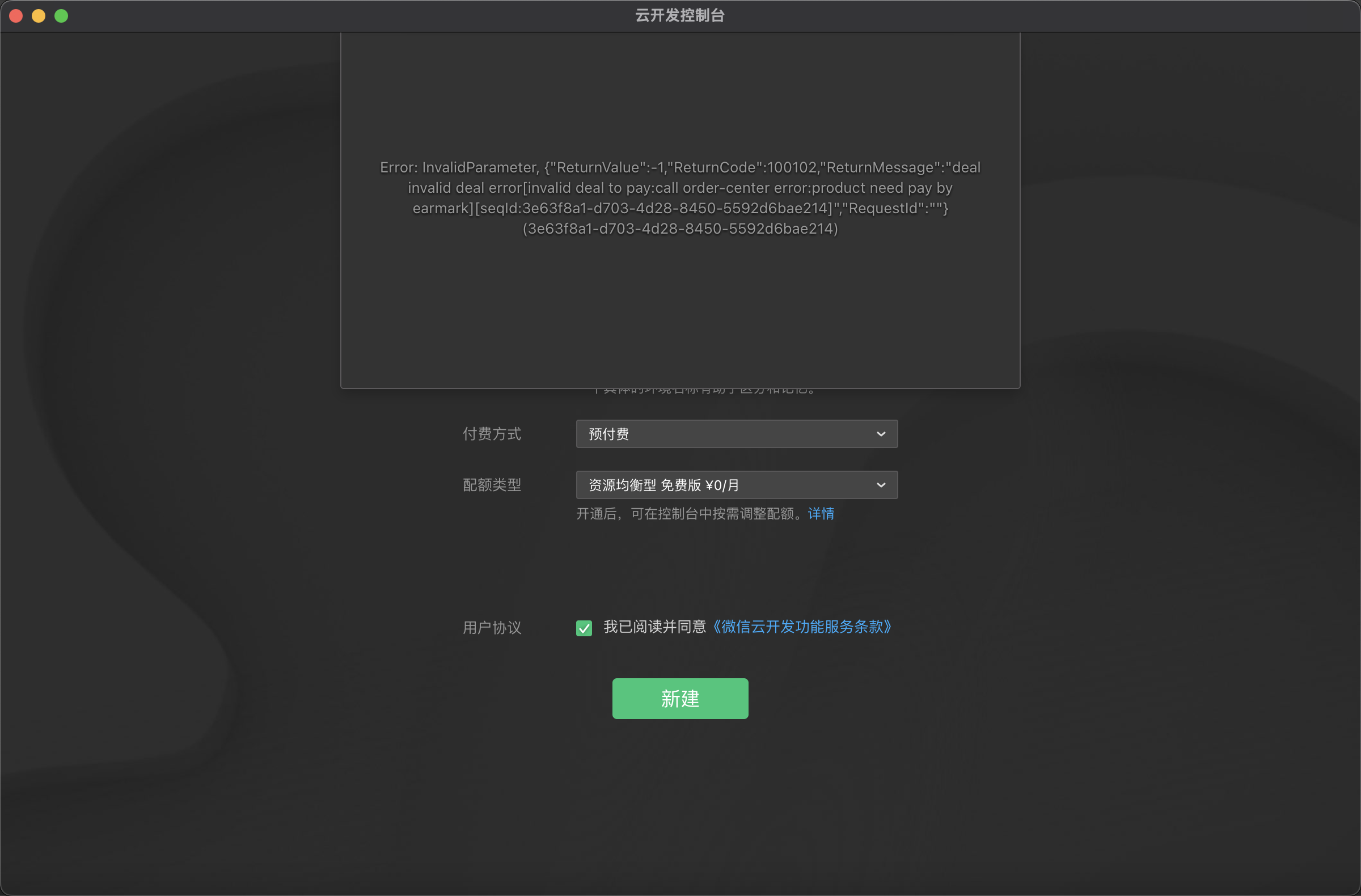Click the 配额类型 field label
The image size is (1361, 896).
(492, 485)
